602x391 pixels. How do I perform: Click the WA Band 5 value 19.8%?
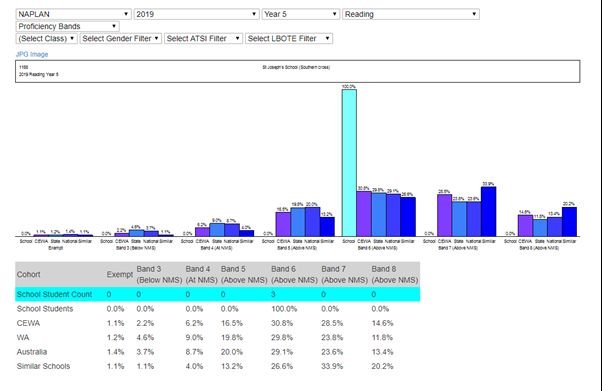[x=232, y=338]
